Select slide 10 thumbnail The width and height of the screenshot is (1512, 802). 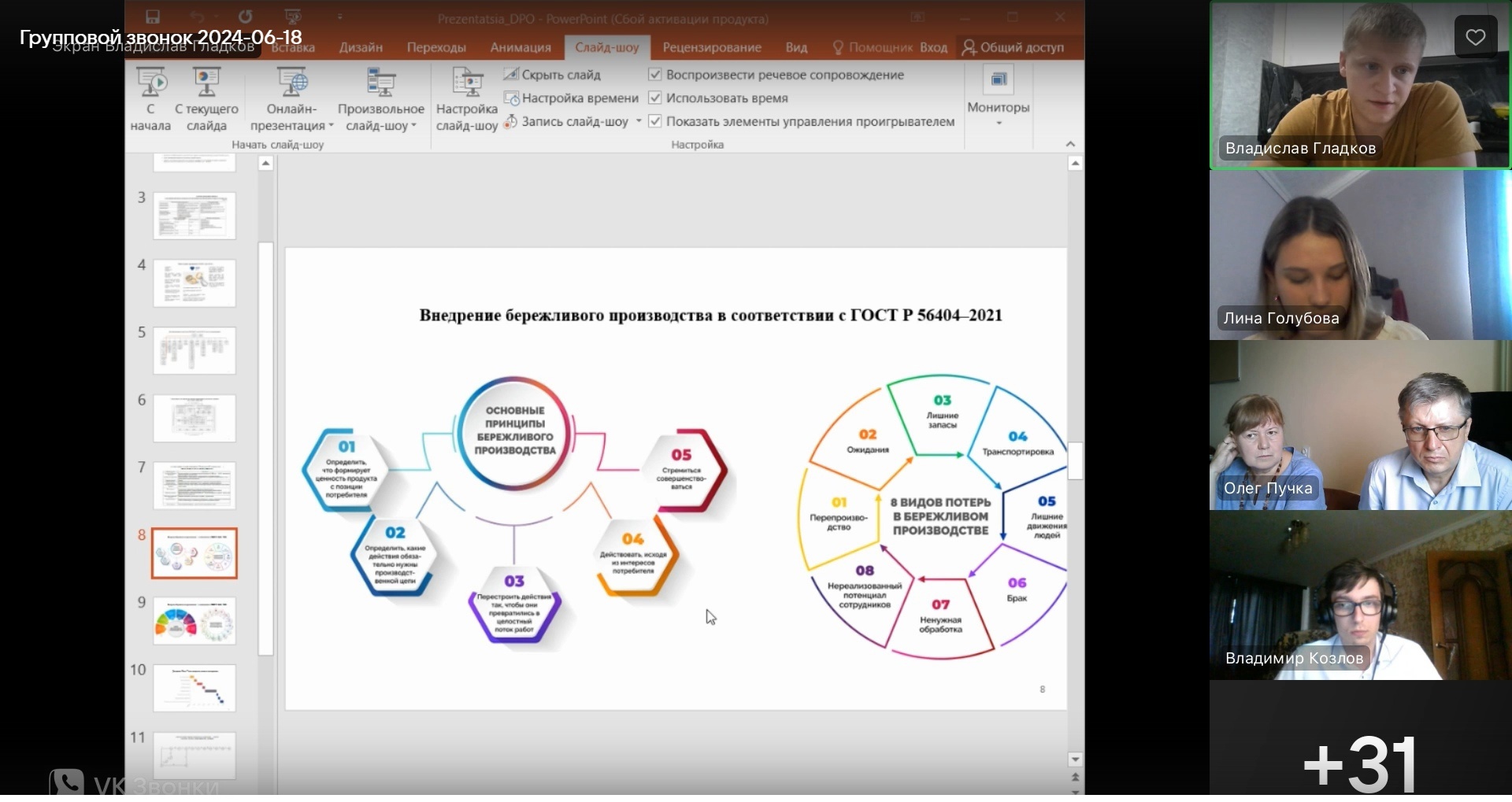[195, 689]
